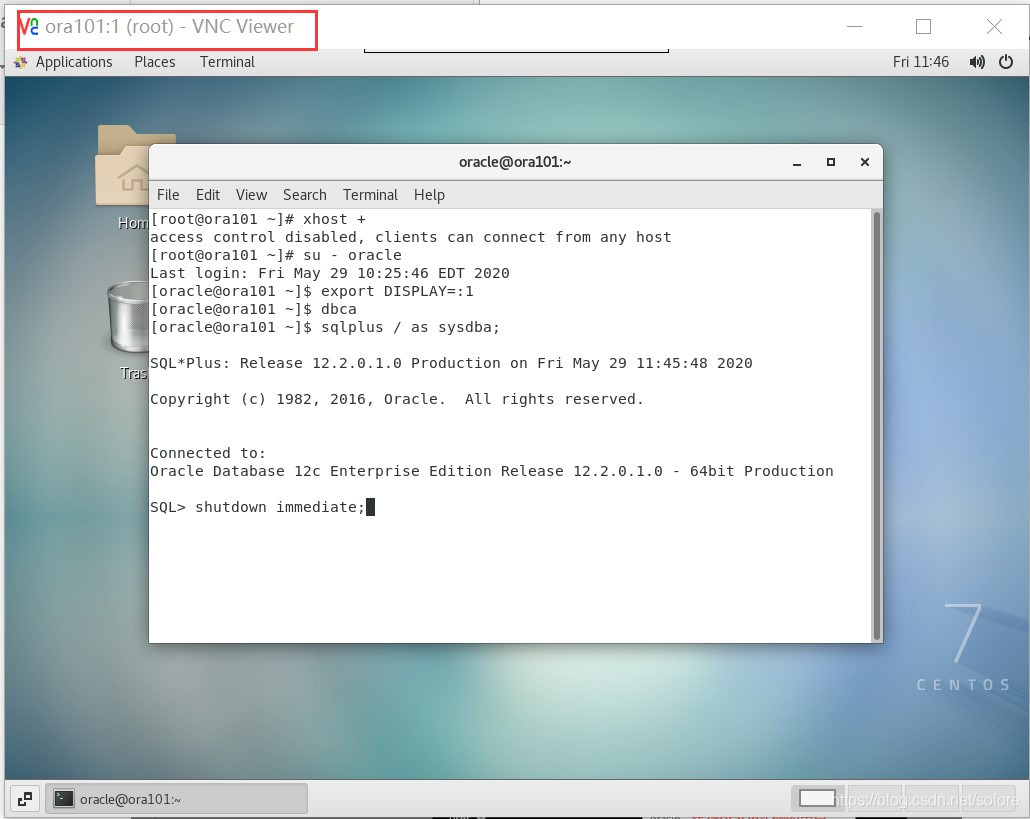The image size is (1030, 819).
Task: Open the File menu of the terminal
Action: pyautogui.click(x=167, y=194)
